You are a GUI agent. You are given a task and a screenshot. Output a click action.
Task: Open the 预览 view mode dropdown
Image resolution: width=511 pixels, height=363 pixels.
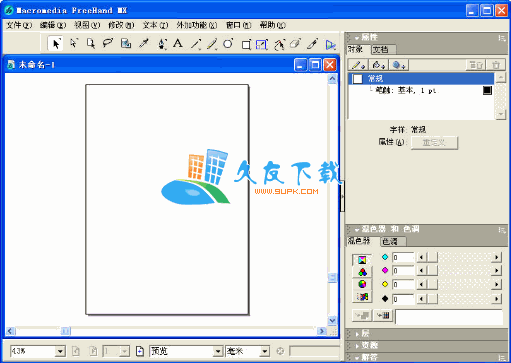click(217, 351)
